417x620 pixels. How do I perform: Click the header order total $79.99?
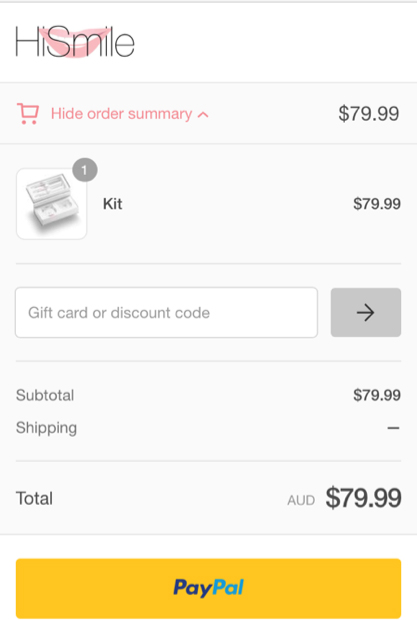368,114
